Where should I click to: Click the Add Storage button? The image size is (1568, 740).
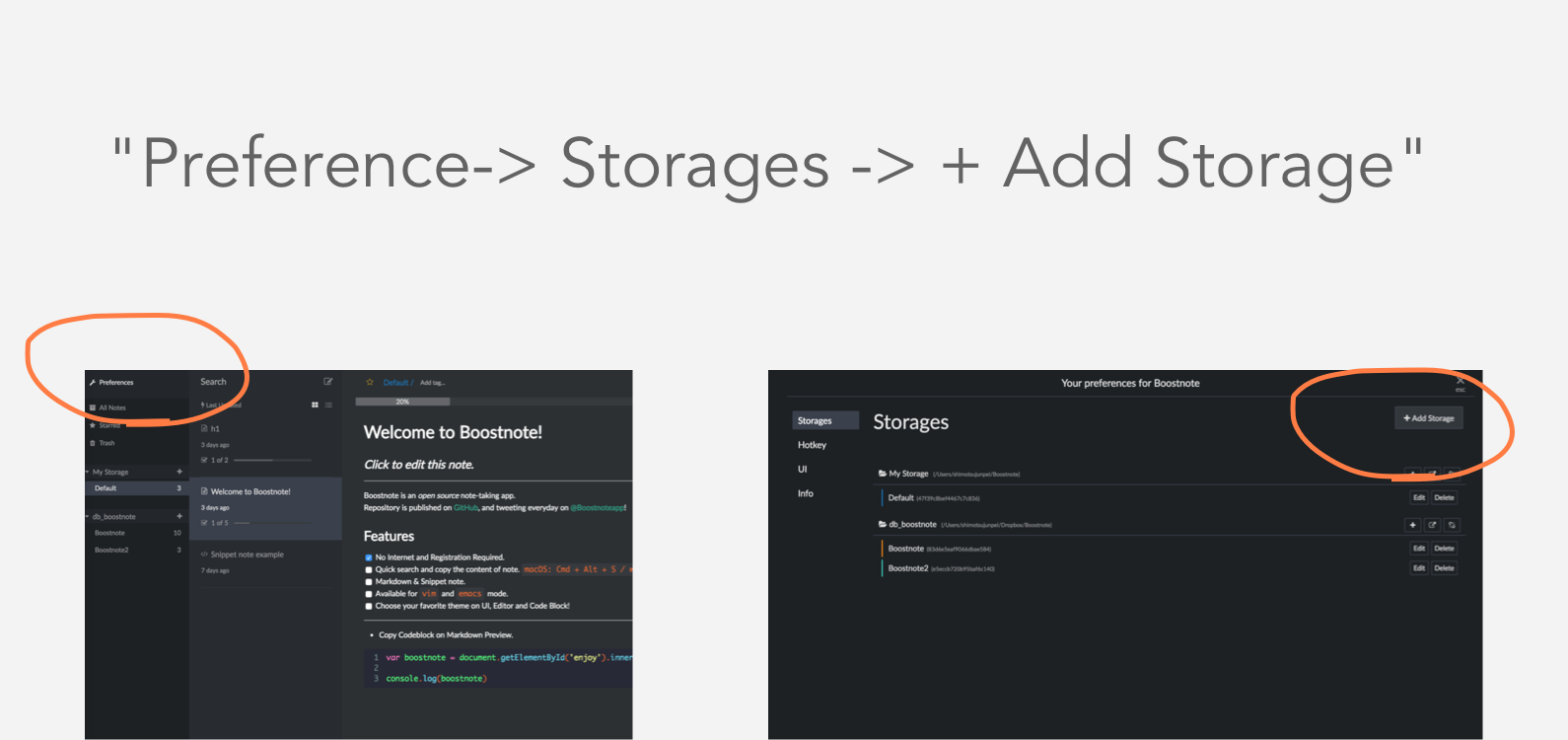click(1429, 418)
